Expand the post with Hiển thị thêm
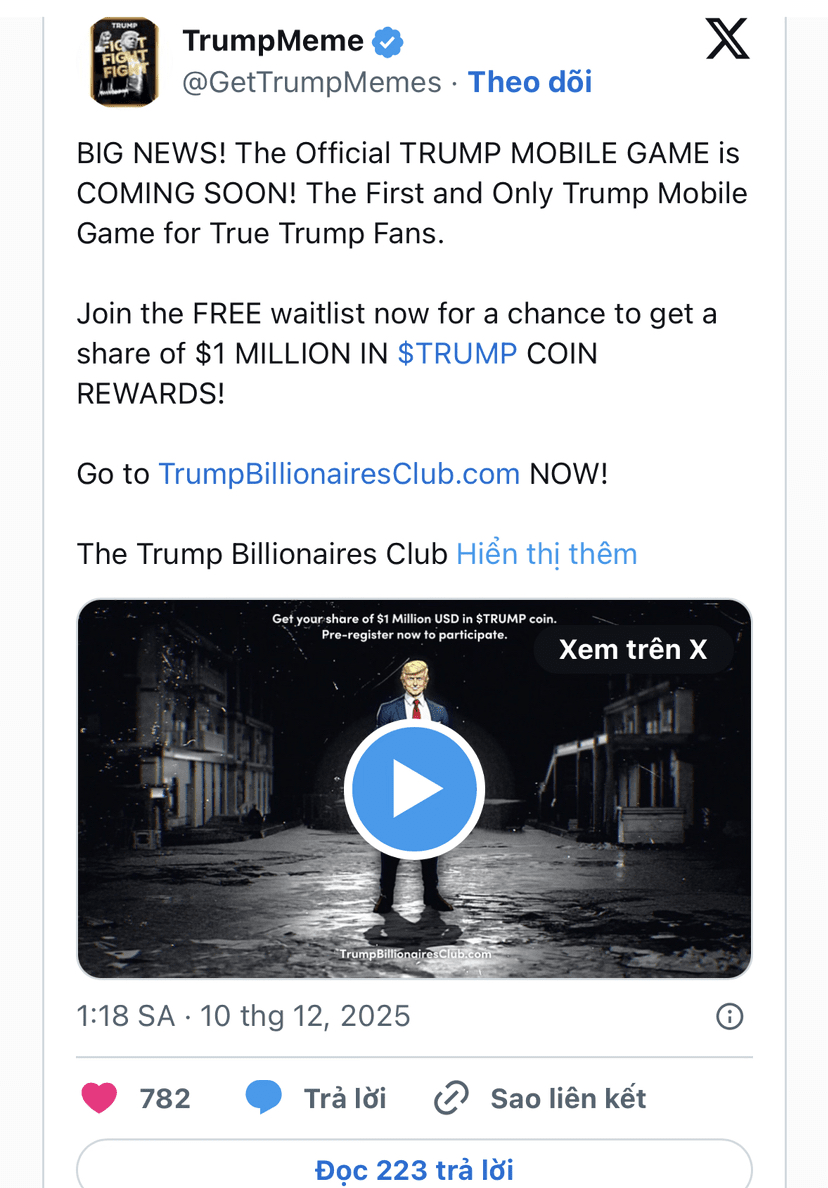Image resolution: width=828 pixels, height=1188 pixels. tap(546, 554)
